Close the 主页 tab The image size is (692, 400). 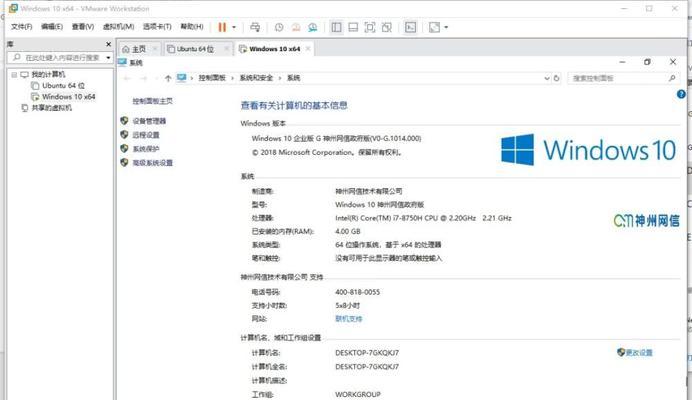155,49
